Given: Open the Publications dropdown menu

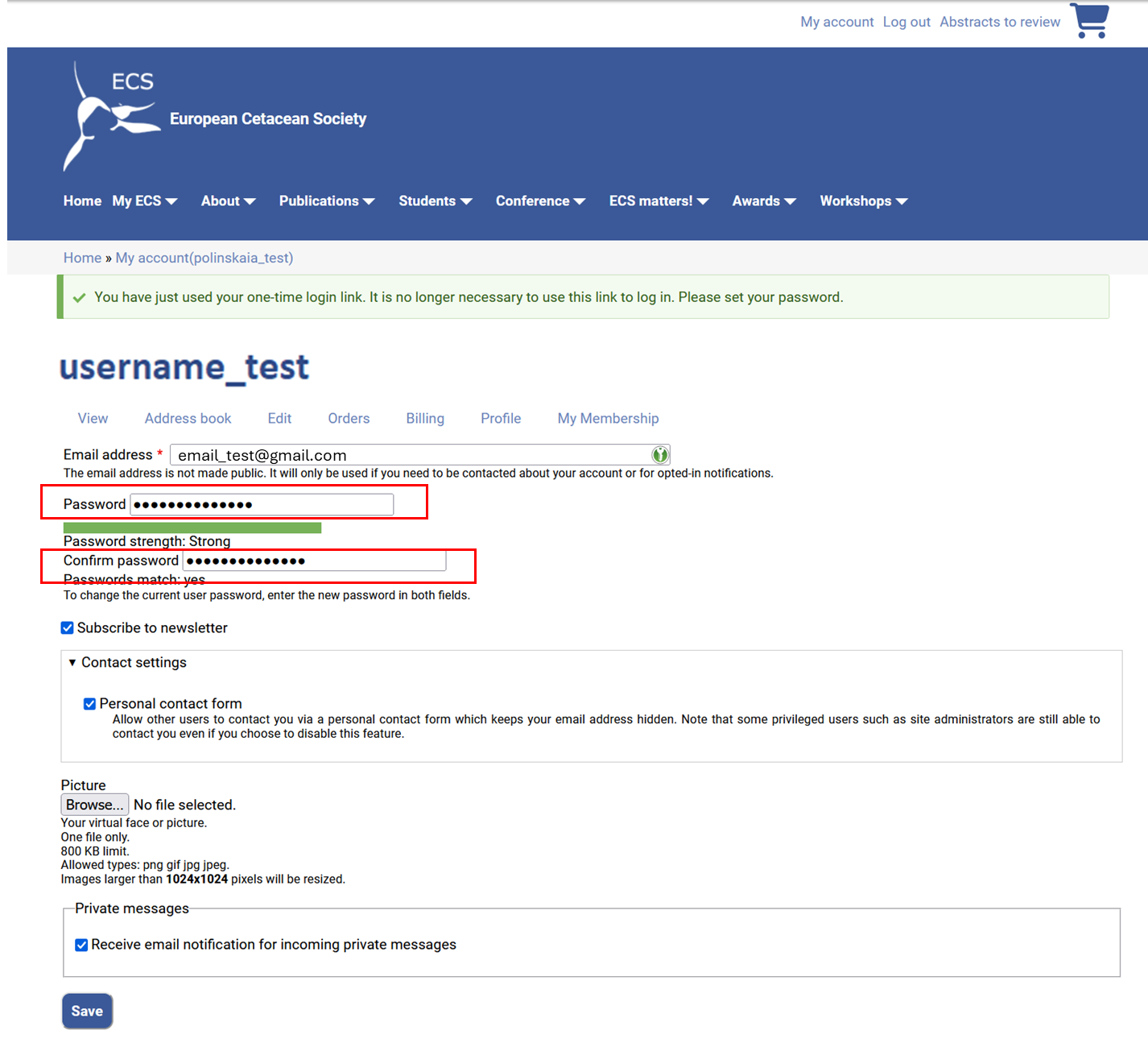Looking at the screenshot, I should (x=326, y=201).
